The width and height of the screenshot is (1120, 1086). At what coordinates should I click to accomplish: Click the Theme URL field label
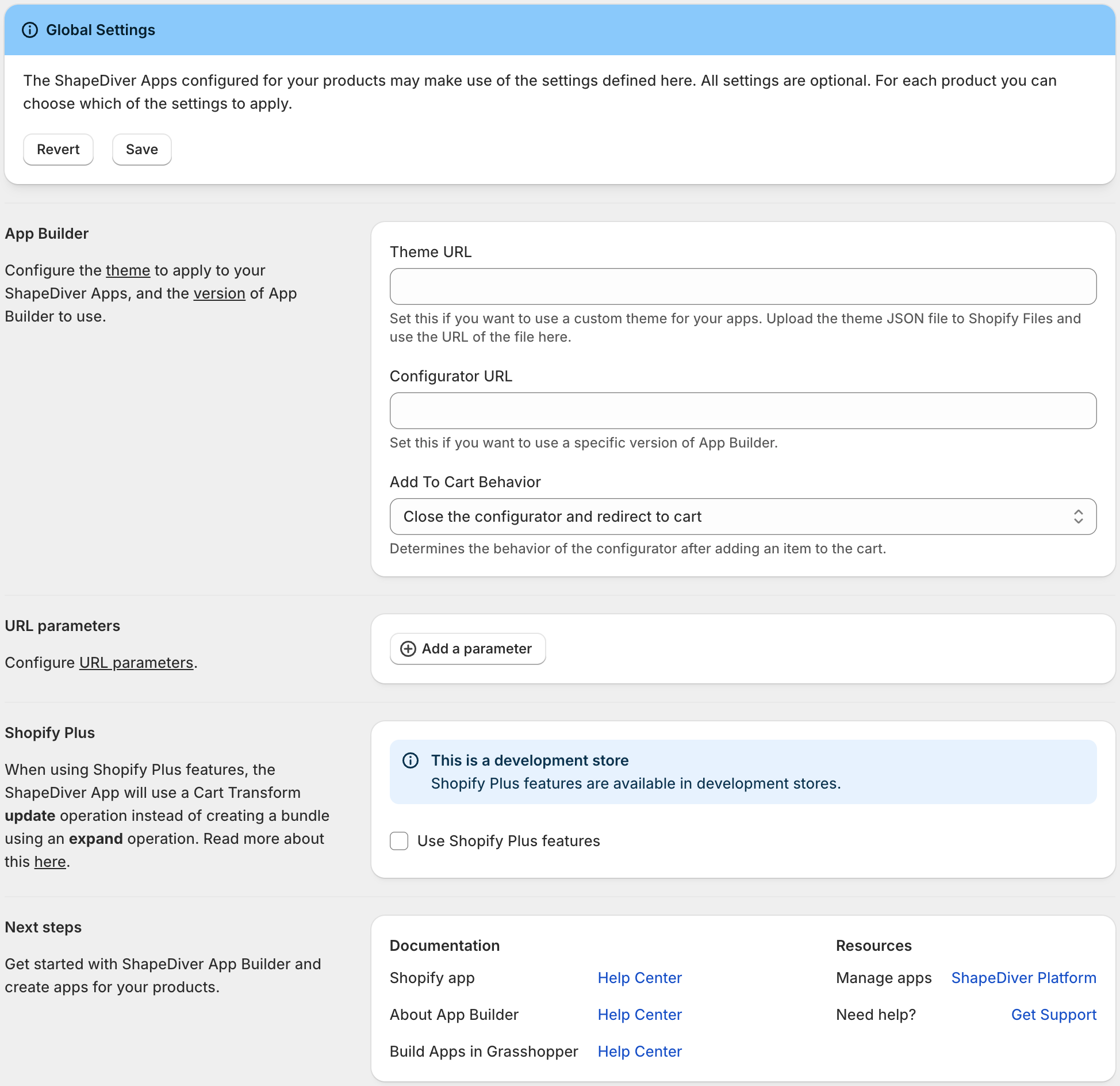pos(431,252)
